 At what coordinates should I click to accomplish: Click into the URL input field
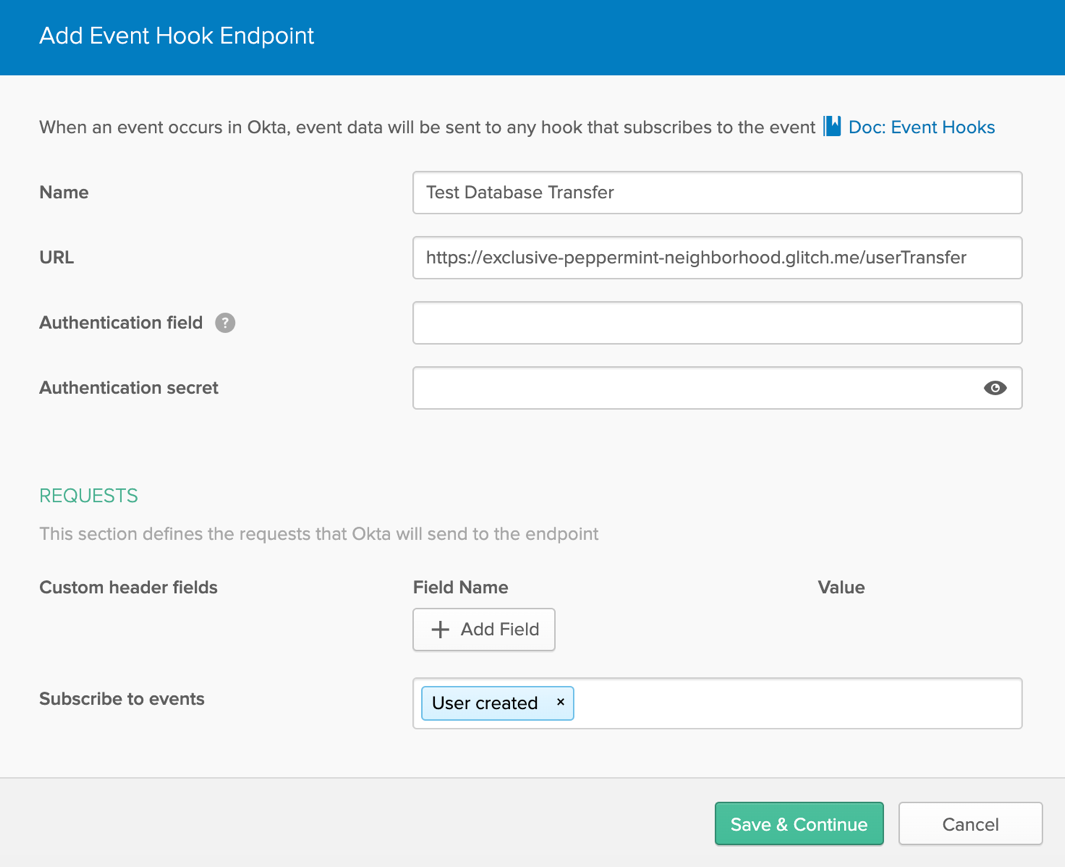716,258
